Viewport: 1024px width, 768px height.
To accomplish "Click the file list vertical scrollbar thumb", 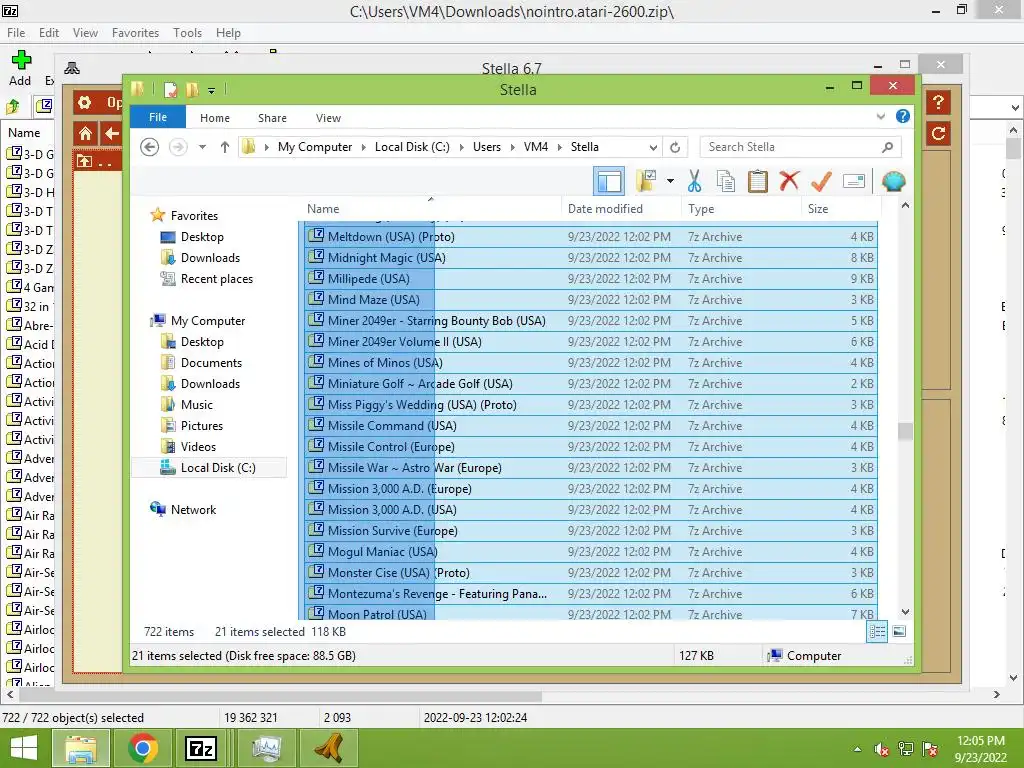I will point(905,431).
